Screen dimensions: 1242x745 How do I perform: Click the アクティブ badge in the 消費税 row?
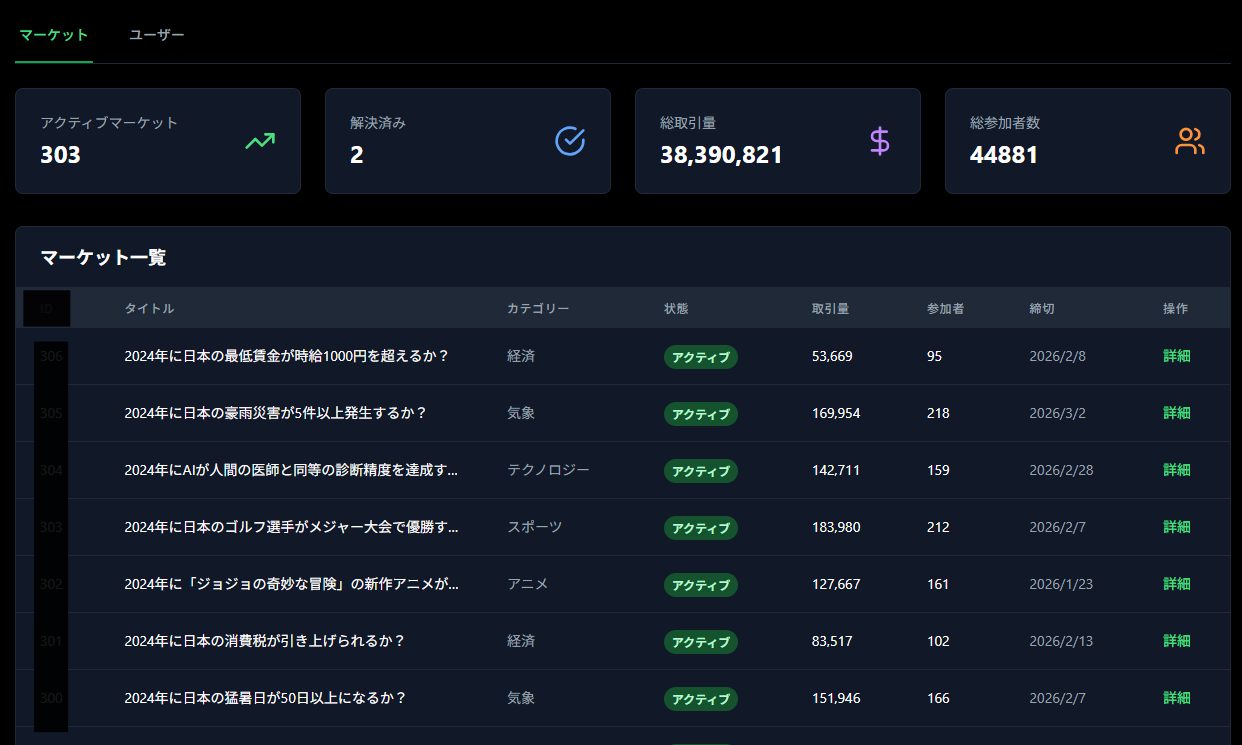coord(701,642)
